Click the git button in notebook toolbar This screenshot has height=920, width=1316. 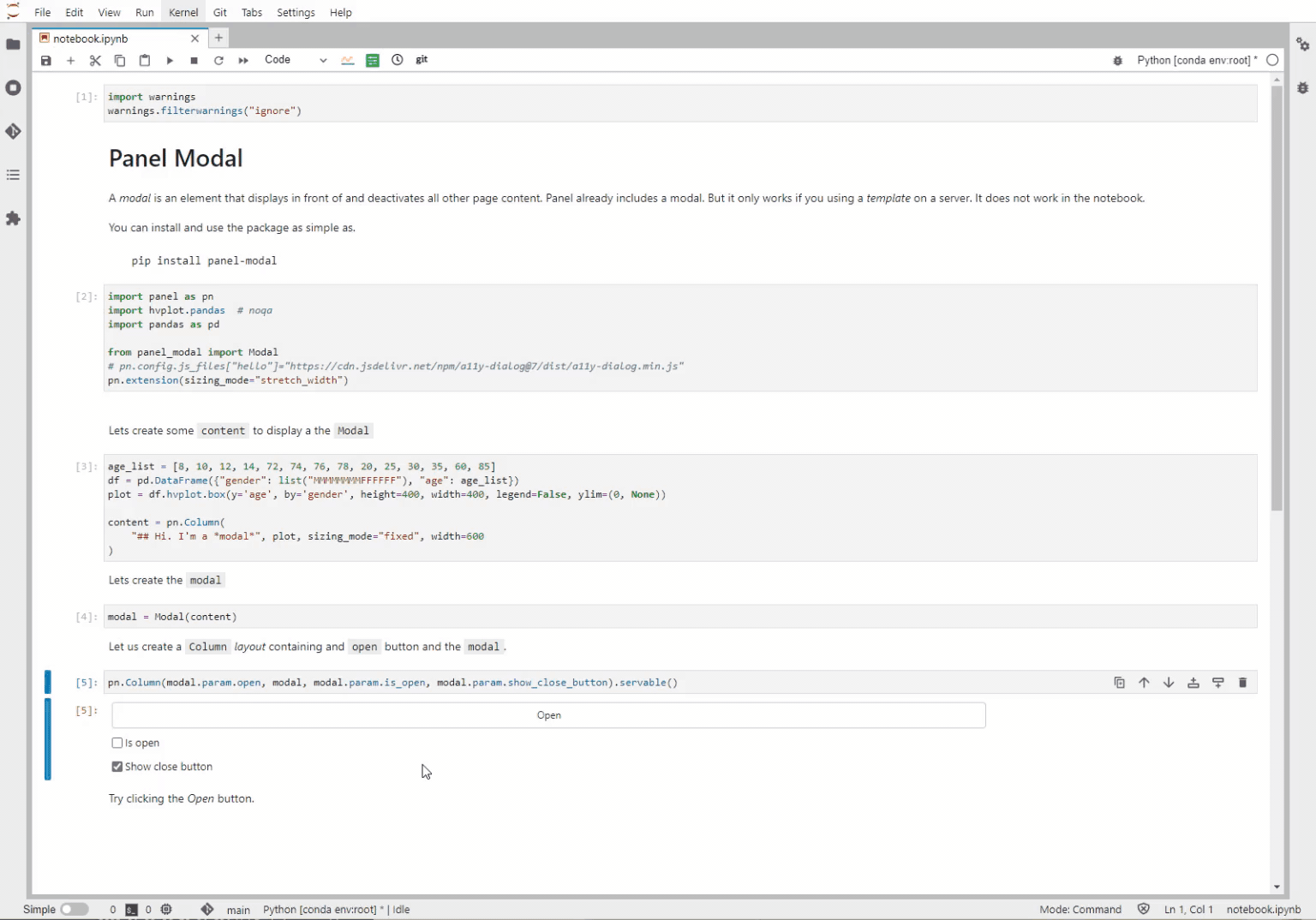pos(422,60)
